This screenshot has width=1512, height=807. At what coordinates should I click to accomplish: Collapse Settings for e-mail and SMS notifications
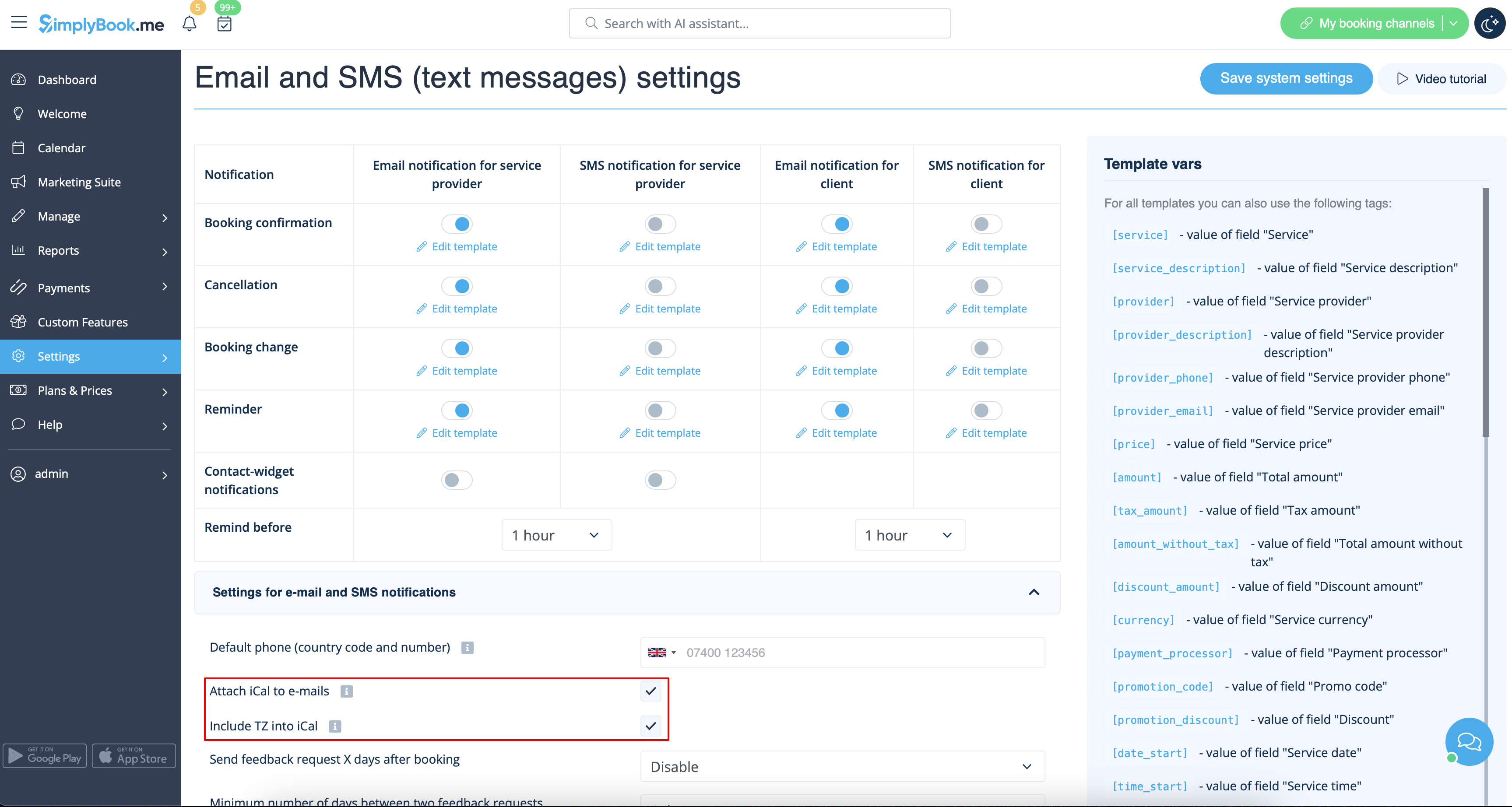coord(1034,592)
